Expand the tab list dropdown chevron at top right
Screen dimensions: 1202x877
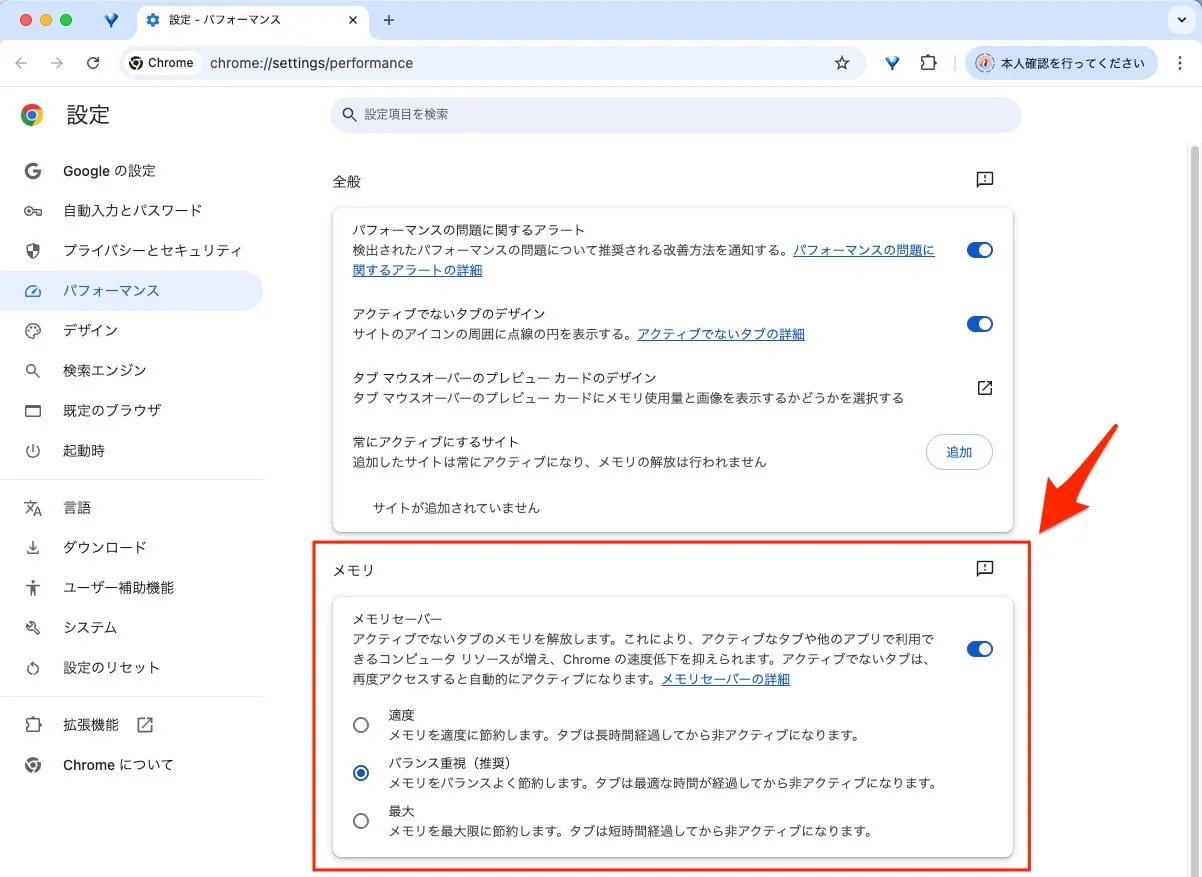pos(1180,20)
